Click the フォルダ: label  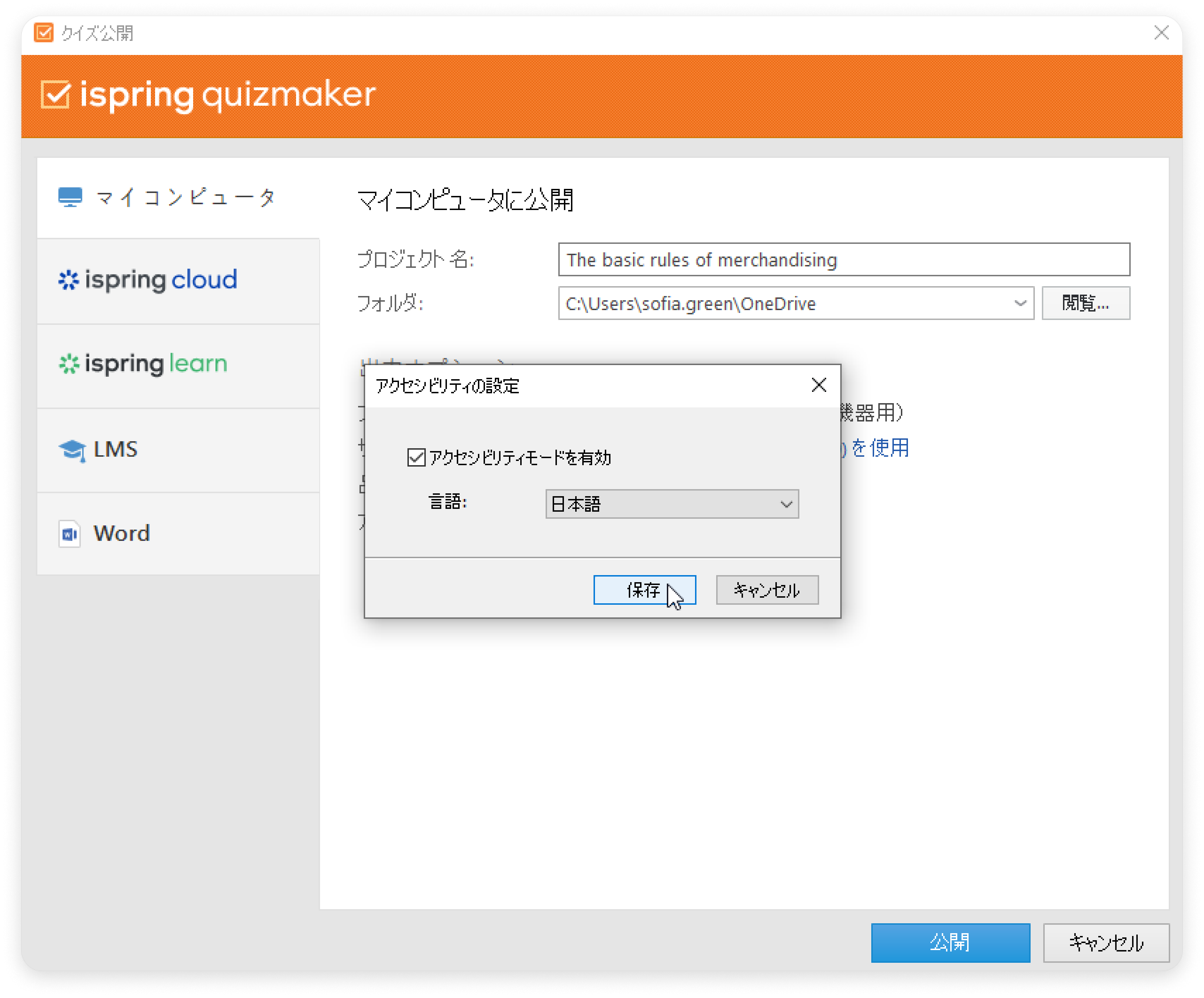[390, 303]
